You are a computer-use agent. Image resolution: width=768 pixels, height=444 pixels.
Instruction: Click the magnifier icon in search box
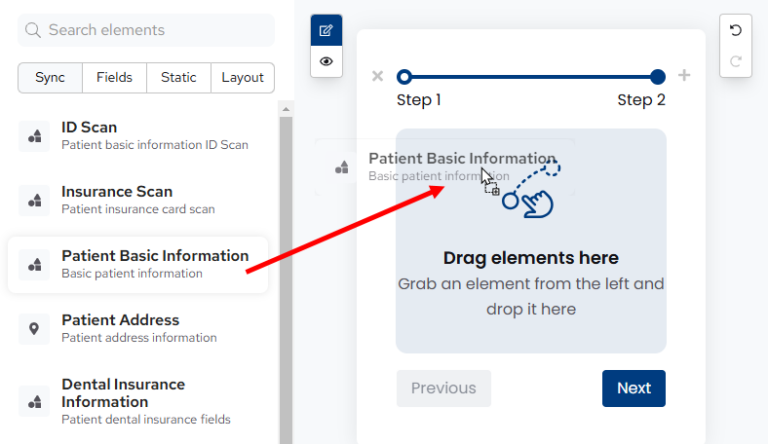tap(33, 30)
